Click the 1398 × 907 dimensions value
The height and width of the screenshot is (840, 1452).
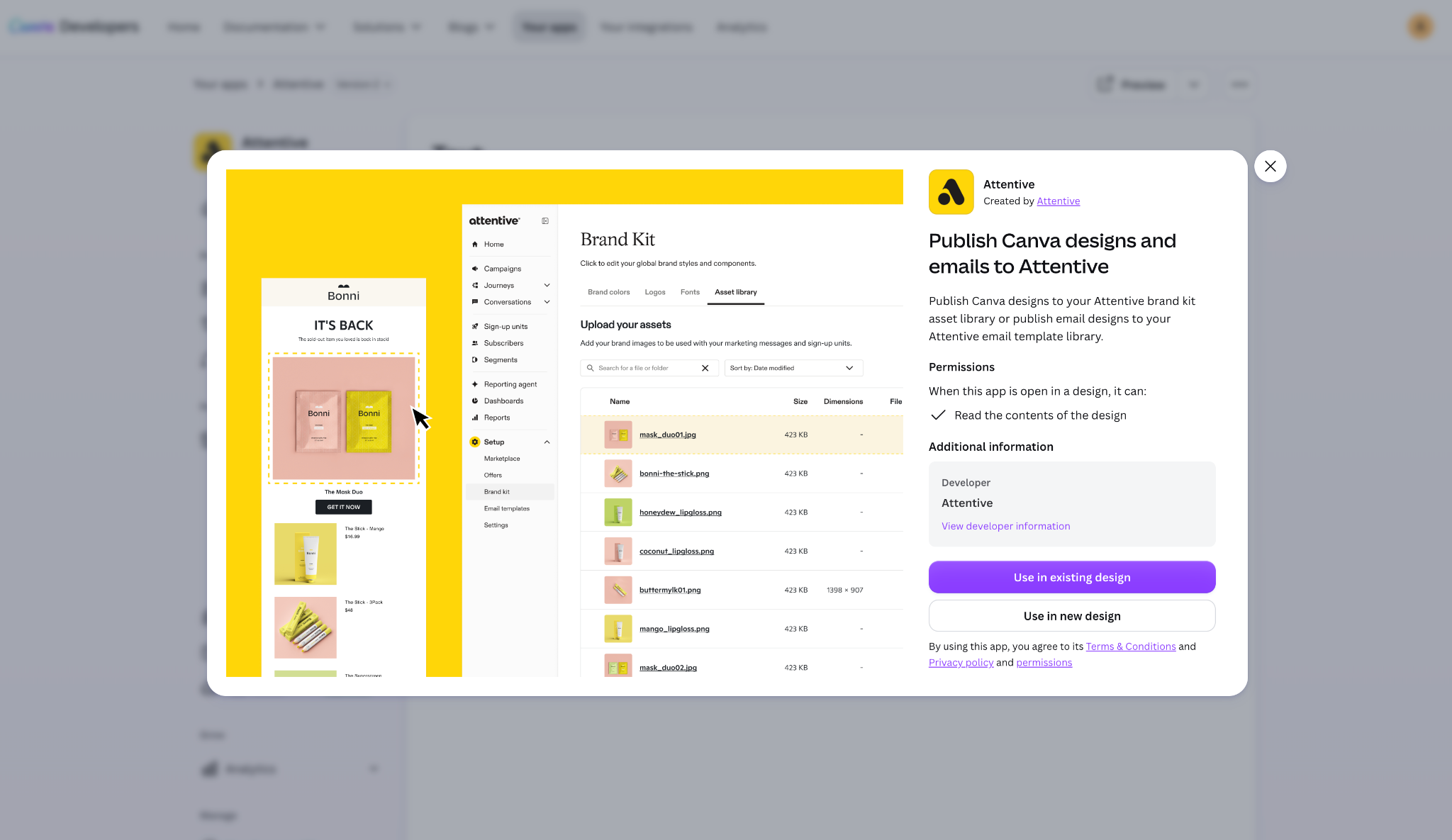(x=844, y=590)
